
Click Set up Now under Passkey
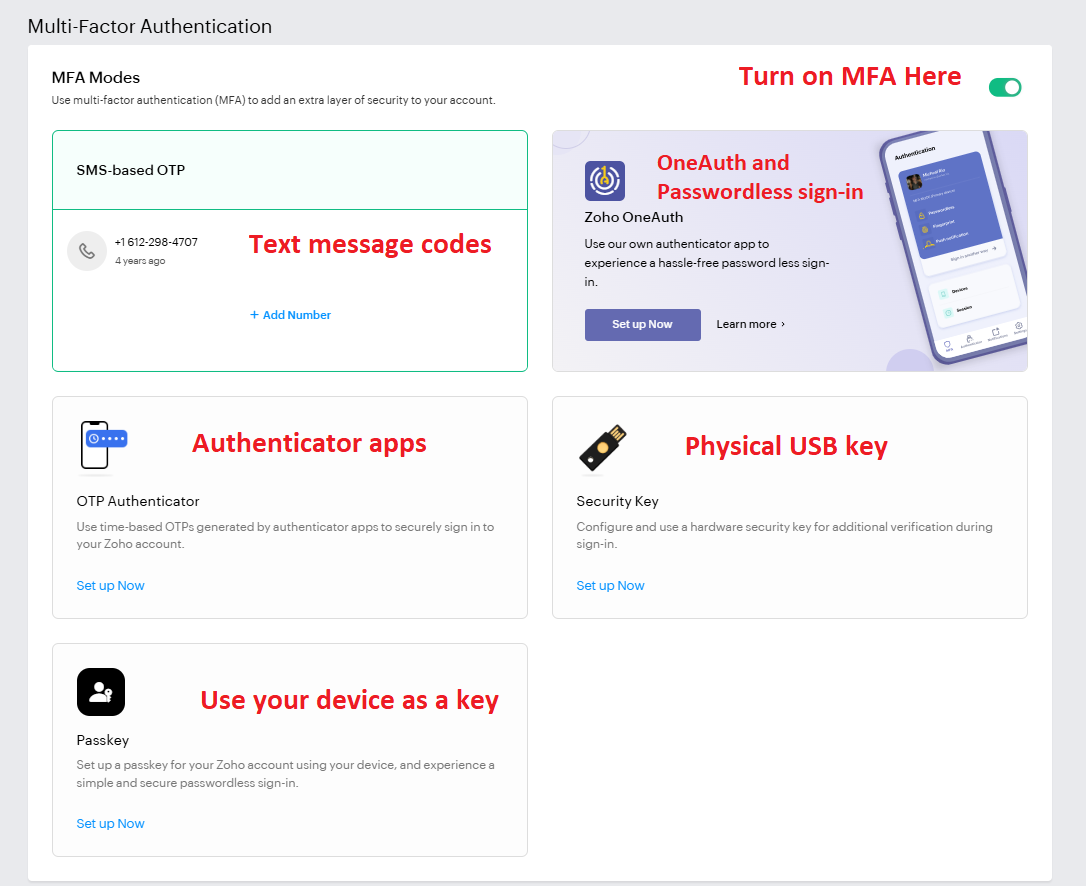pos(110,824)
